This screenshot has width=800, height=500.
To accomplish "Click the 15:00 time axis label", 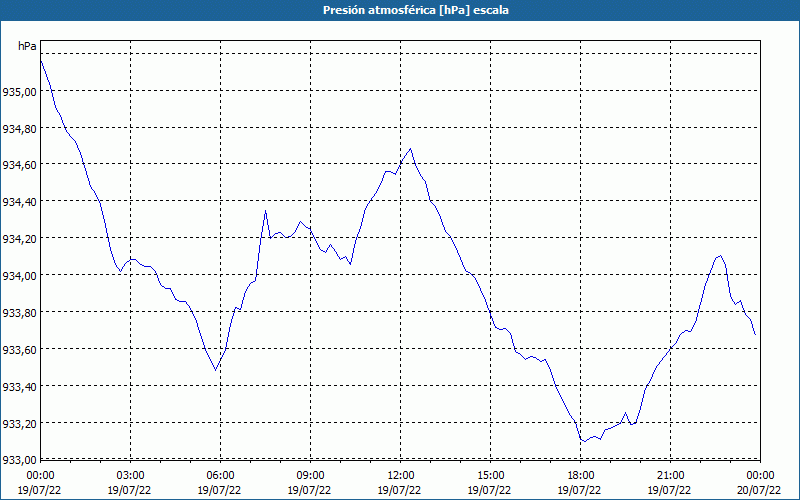I will (490, 476).
